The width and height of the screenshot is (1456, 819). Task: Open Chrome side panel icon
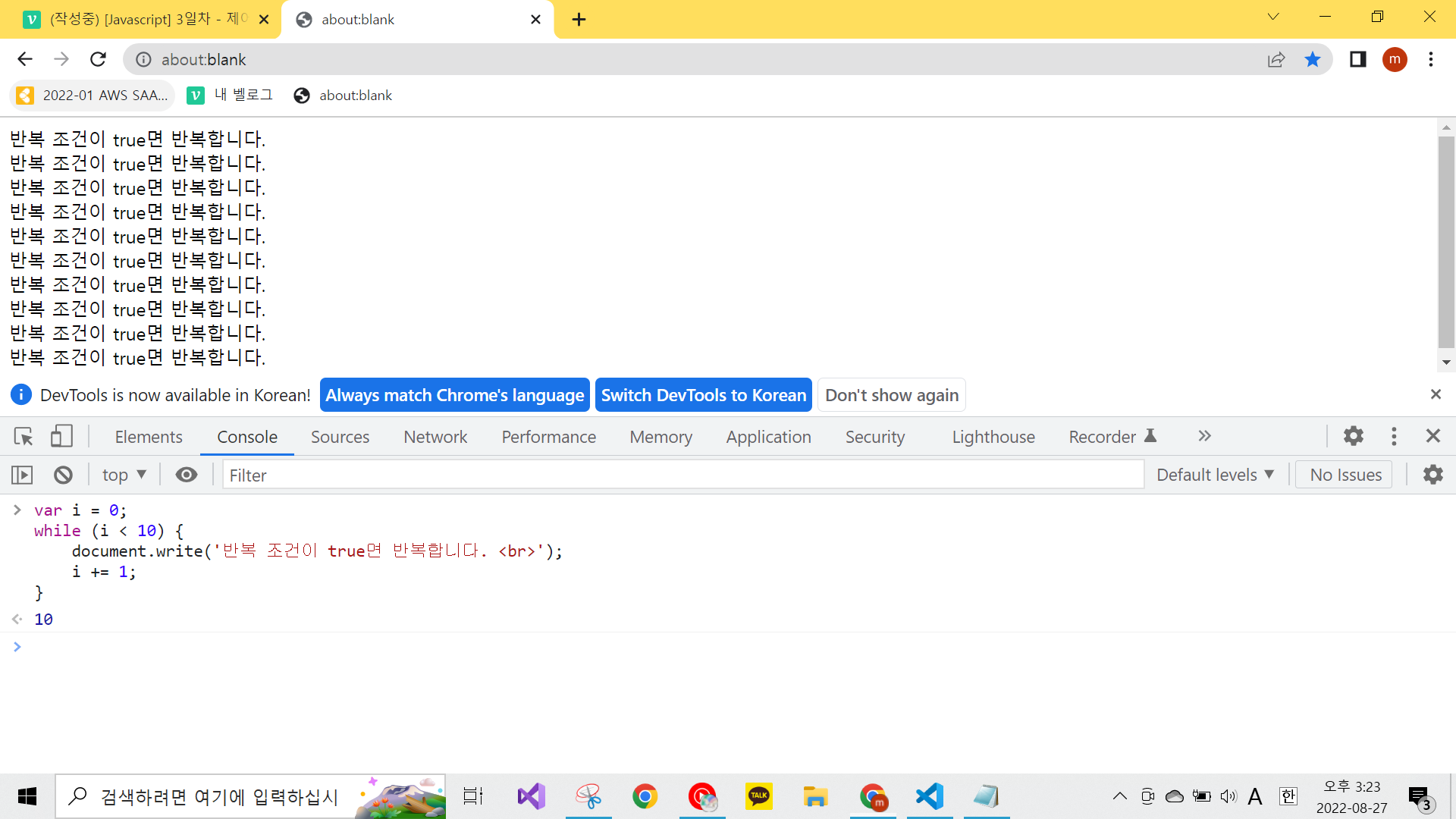1357,59
